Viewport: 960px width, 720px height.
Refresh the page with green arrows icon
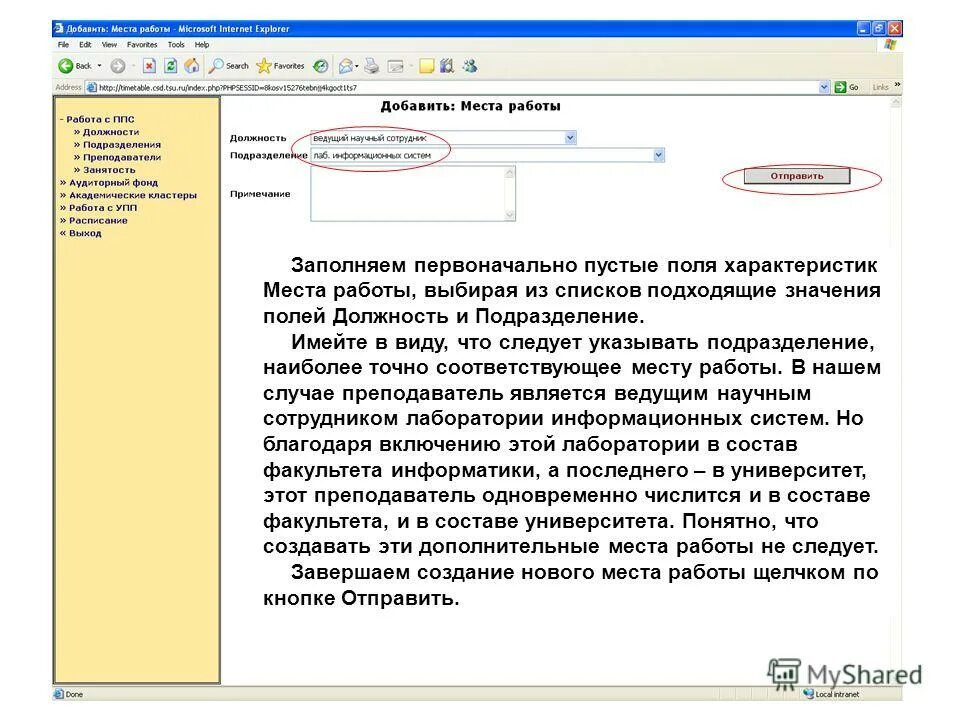[171, 66]
